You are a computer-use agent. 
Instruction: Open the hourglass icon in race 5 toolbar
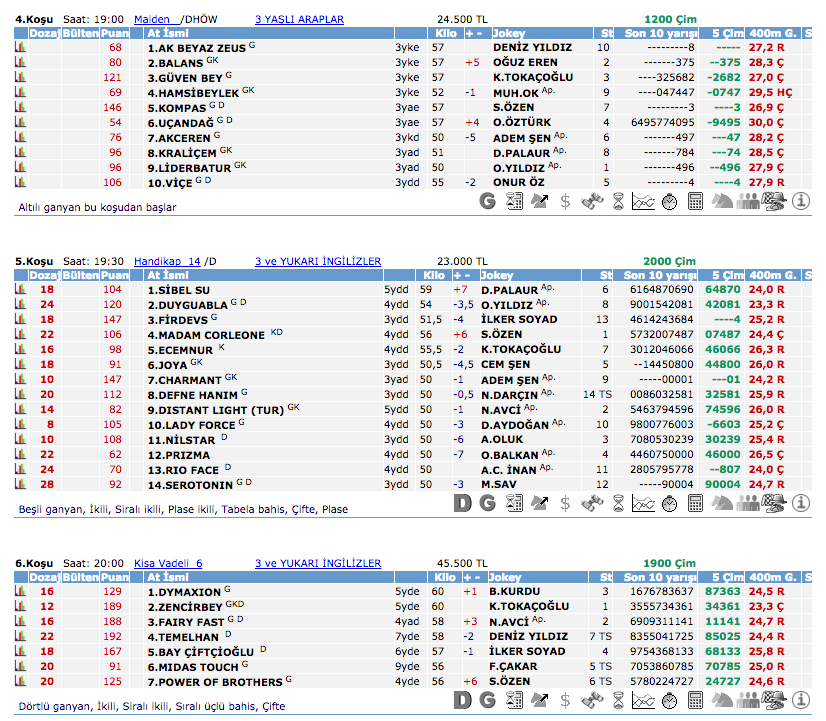[x=618, y=502]
